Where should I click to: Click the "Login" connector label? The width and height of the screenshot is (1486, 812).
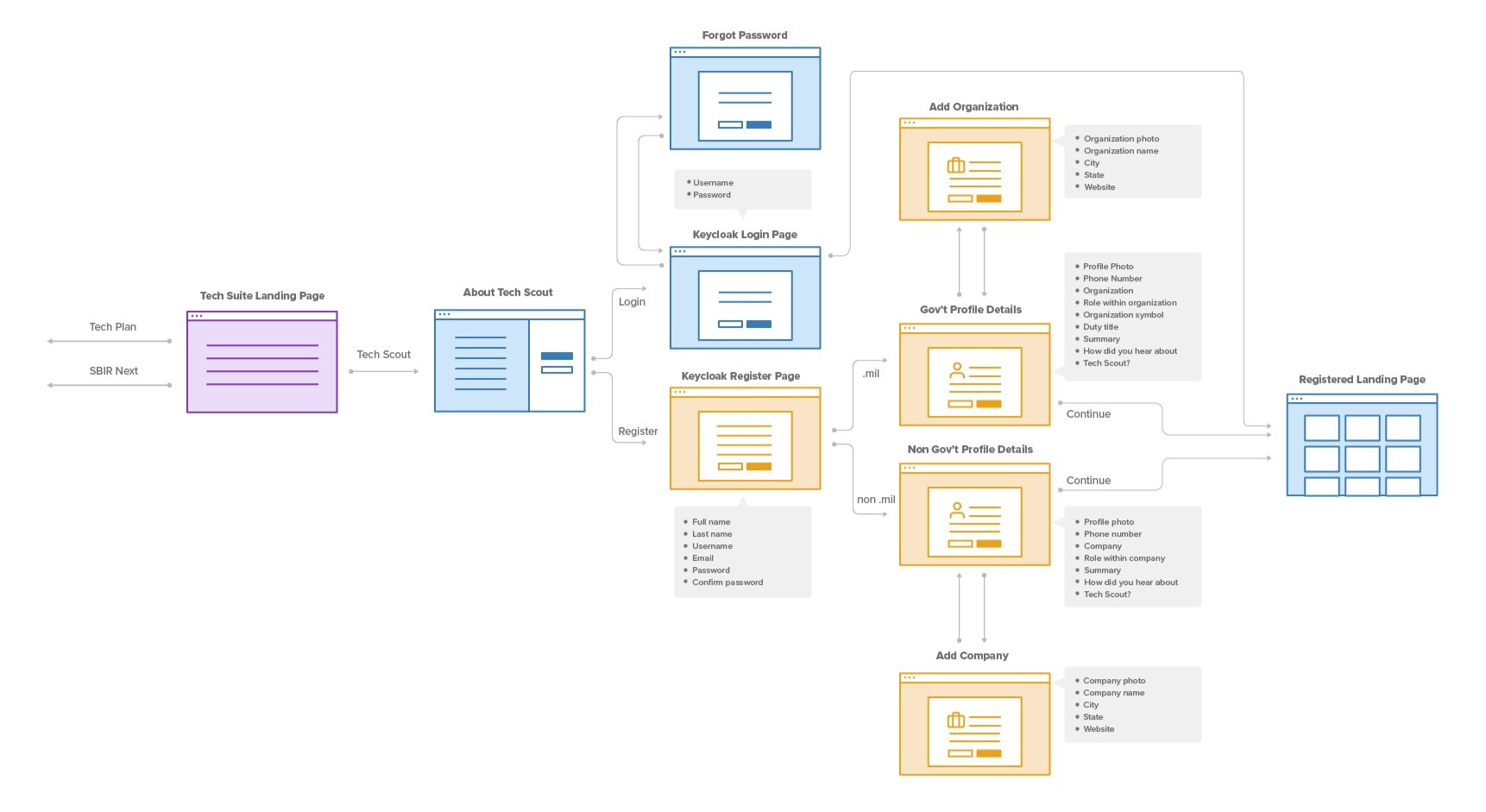(x=632, y=302)
